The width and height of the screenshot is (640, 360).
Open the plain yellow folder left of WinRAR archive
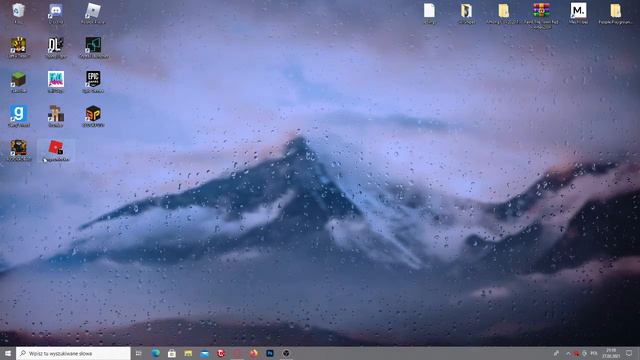coord(504,11)
